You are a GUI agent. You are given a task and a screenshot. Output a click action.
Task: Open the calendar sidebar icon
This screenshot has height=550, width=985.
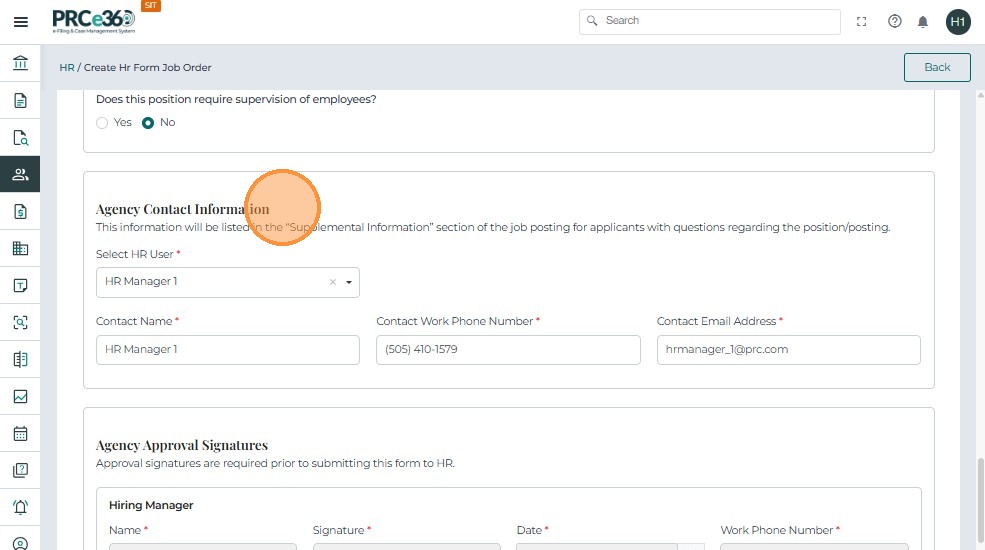pos(20,433)
